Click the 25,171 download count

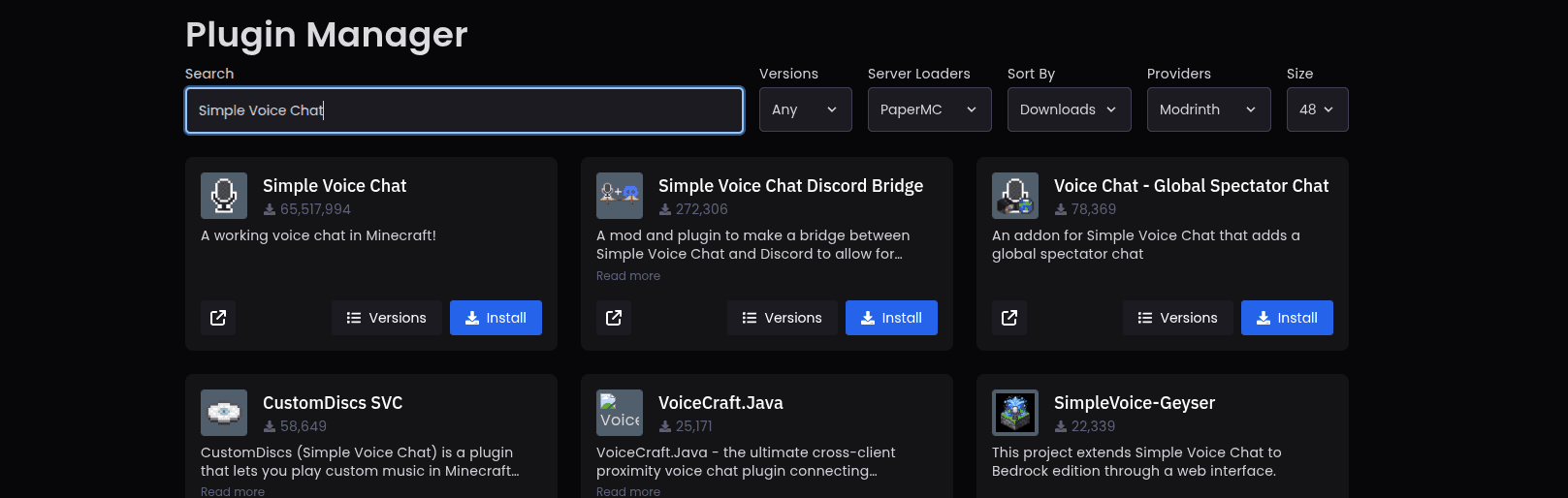click(x=694, y=426)
